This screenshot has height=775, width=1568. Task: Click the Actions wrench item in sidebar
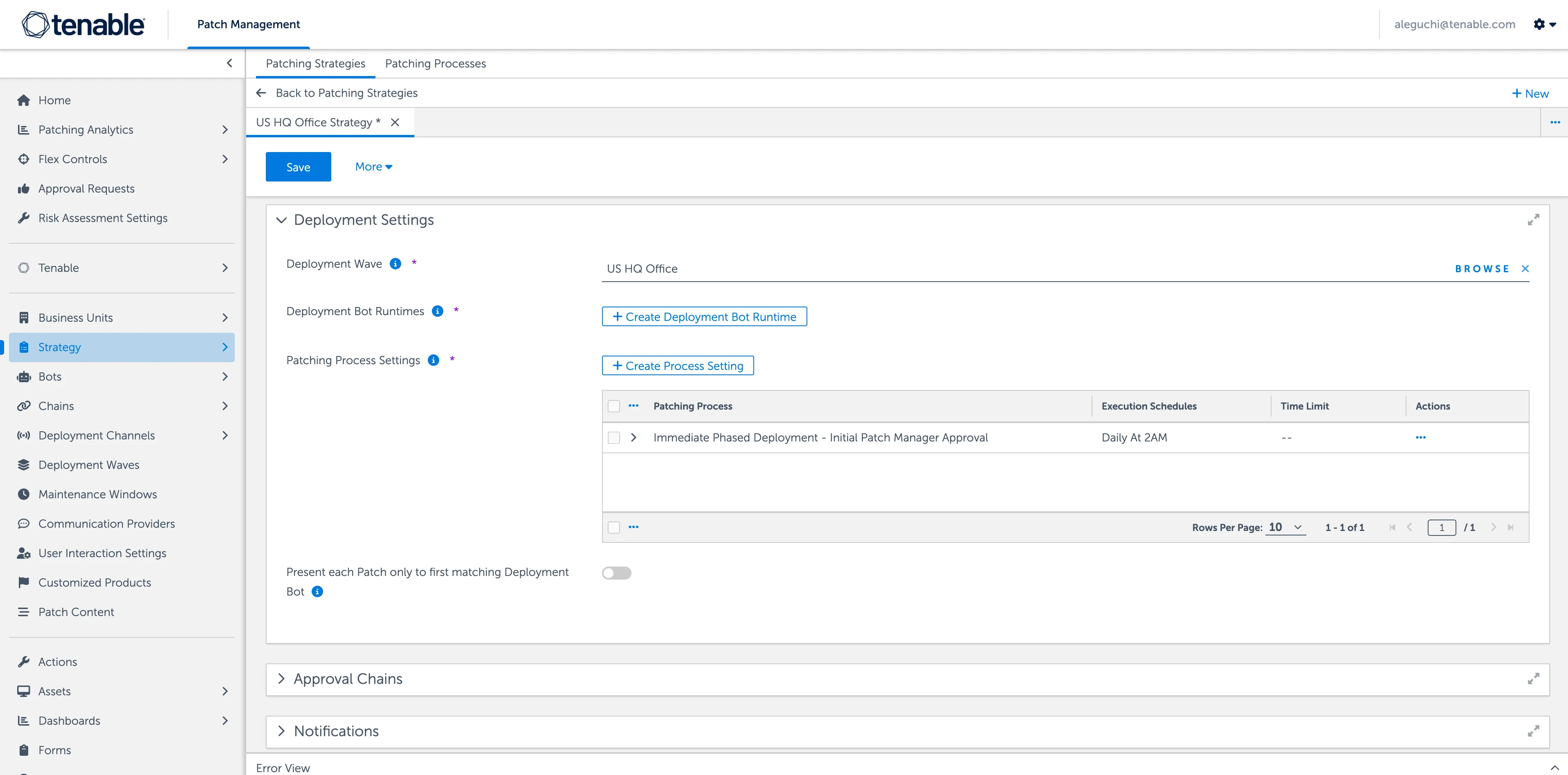click(x=122, y=662)
